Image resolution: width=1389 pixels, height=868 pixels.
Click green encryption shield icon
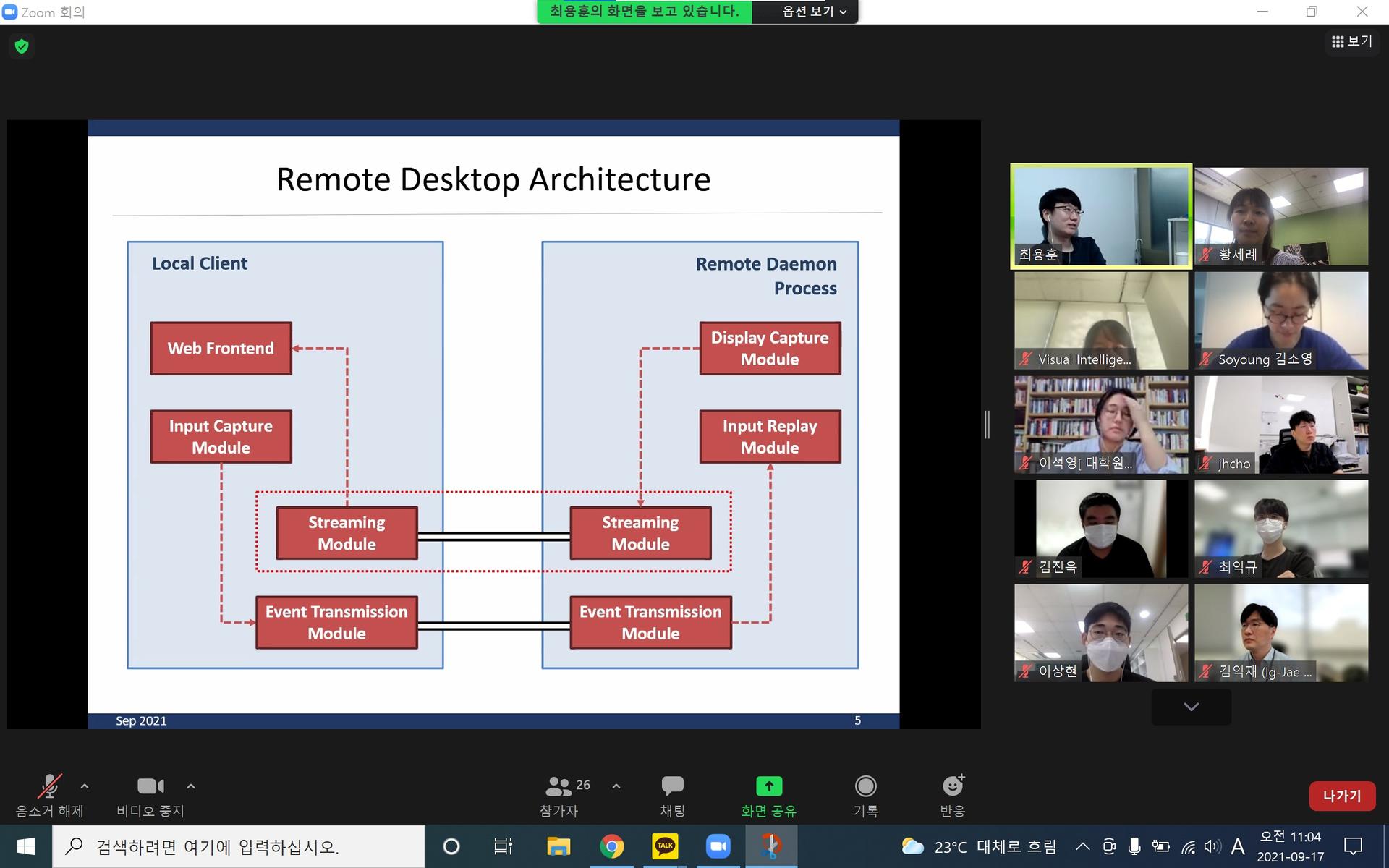(22, 46)
